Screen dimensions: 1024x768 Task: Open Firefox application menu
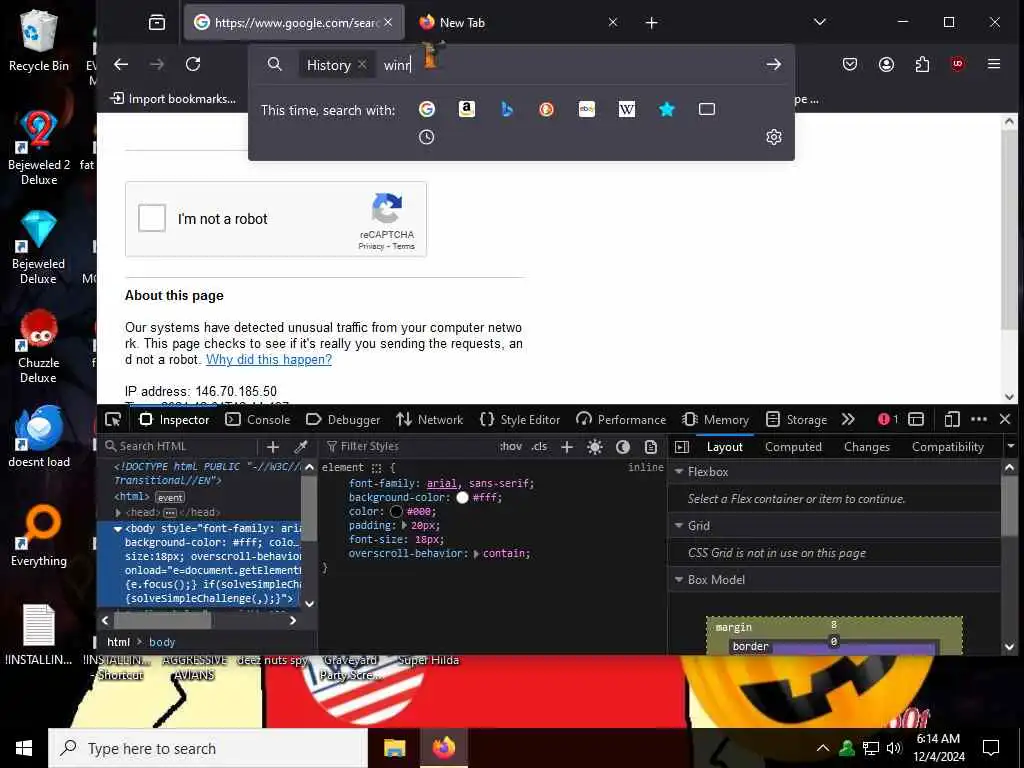[x=994, y=64]
